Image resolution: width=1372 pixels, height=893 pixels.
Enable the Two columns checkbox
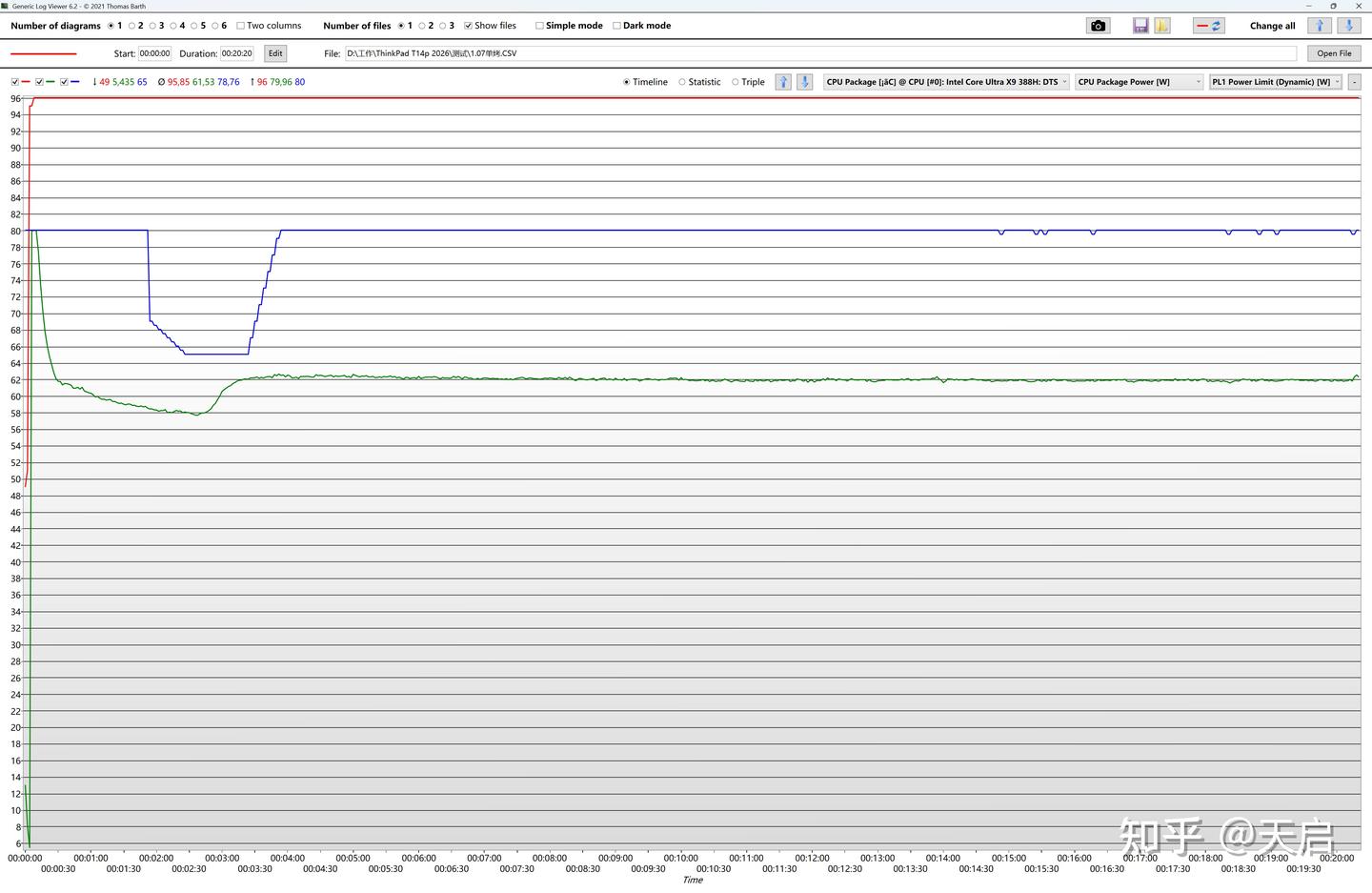pos(240,26)
